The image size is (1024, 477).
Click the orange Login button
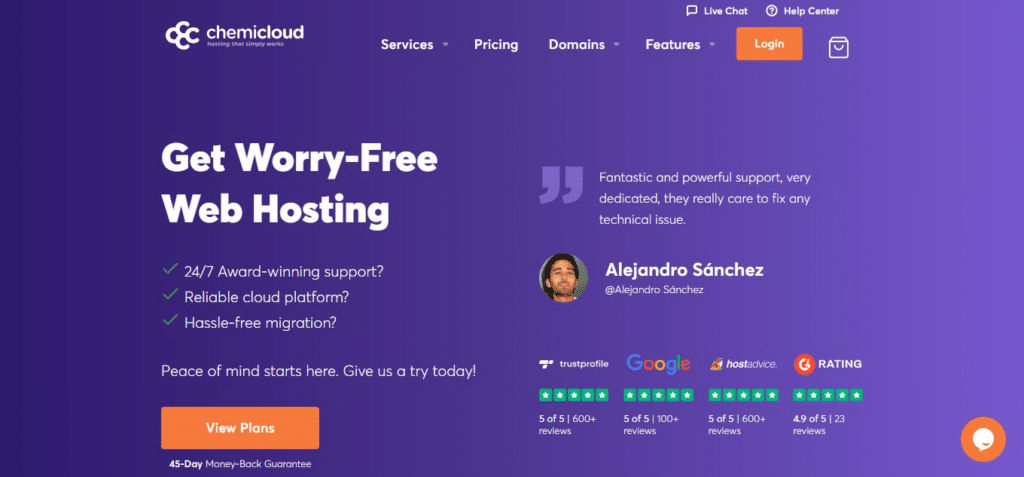tap(769, 44)
